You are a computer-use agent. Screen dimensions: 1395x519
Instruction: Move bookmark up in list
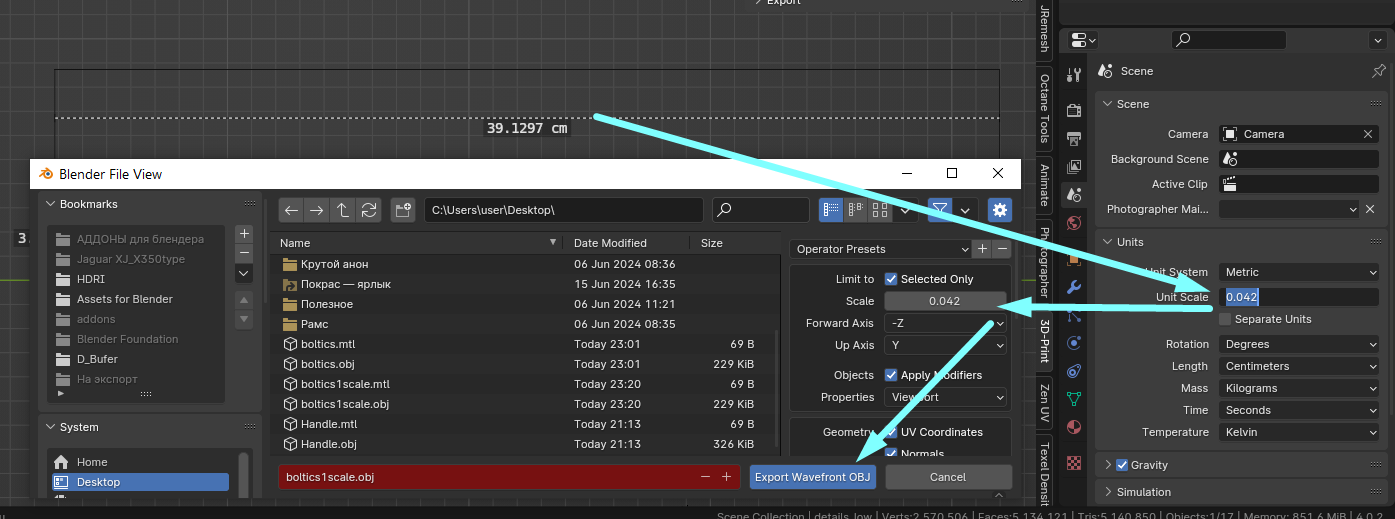(x=244, y=300)
